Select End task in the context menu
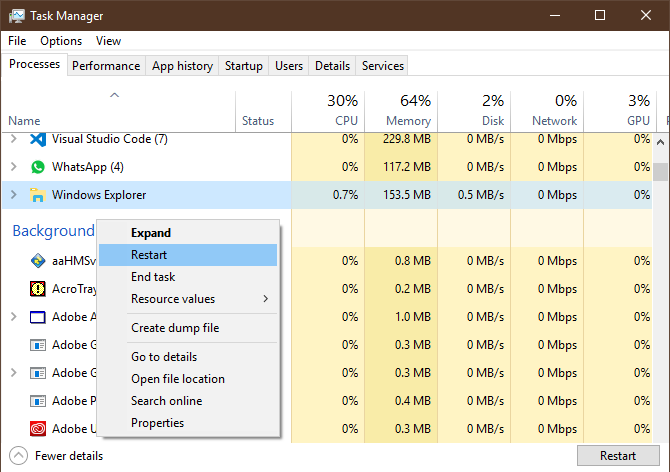 click(153, 277)
